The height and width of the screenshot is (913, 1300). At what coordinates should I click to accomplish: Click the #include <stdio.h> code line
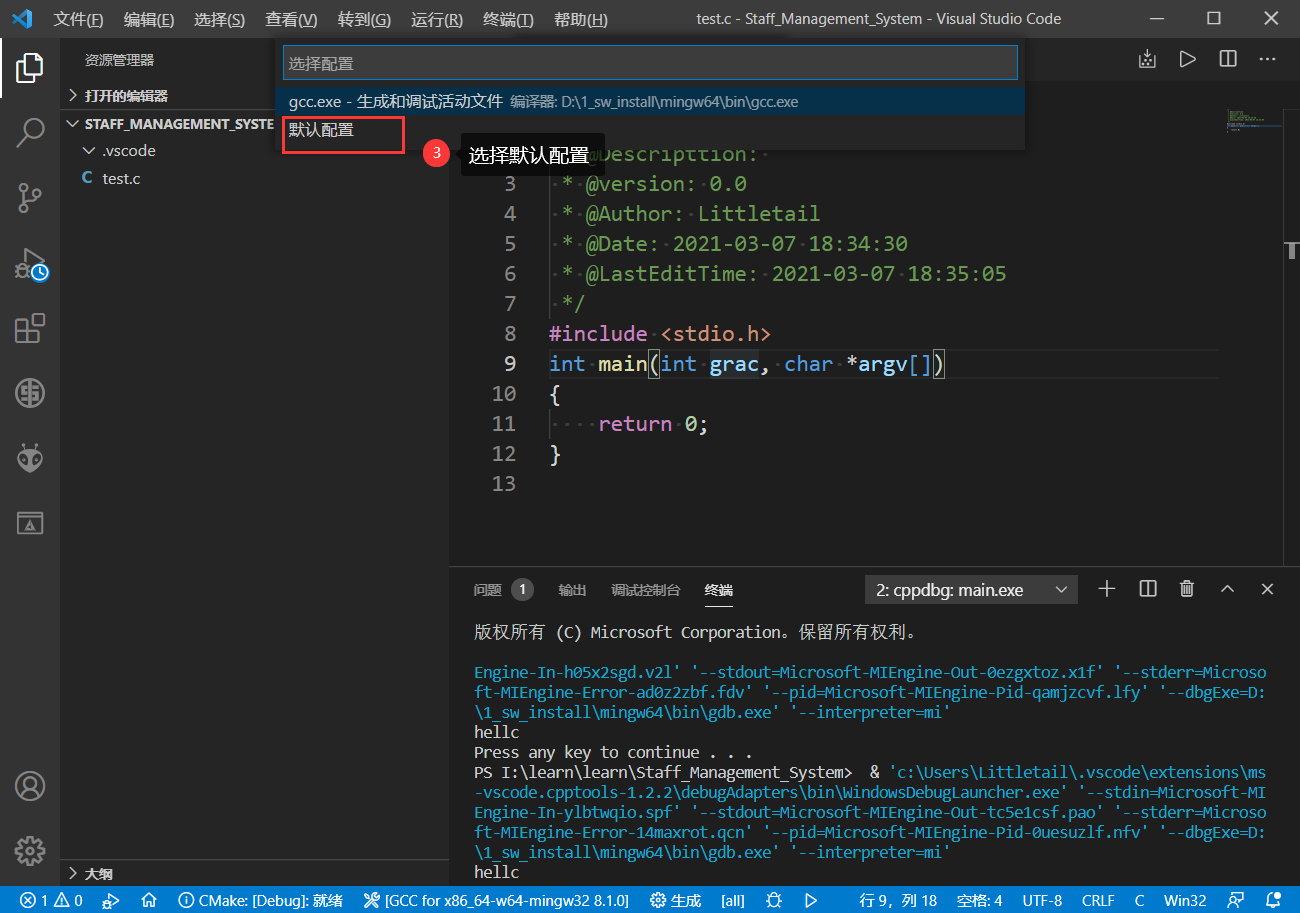(660, 333)
